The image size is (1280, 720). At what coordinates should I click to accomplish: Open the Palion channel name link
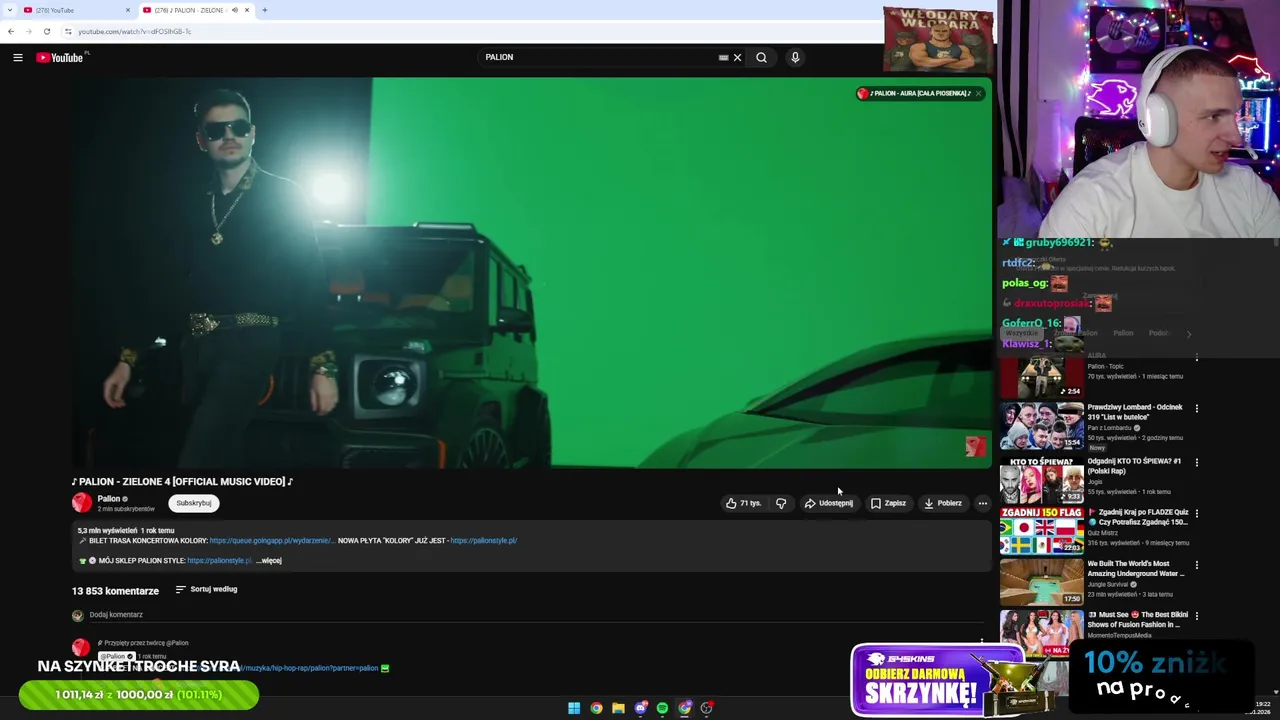(x=109, y=498)
